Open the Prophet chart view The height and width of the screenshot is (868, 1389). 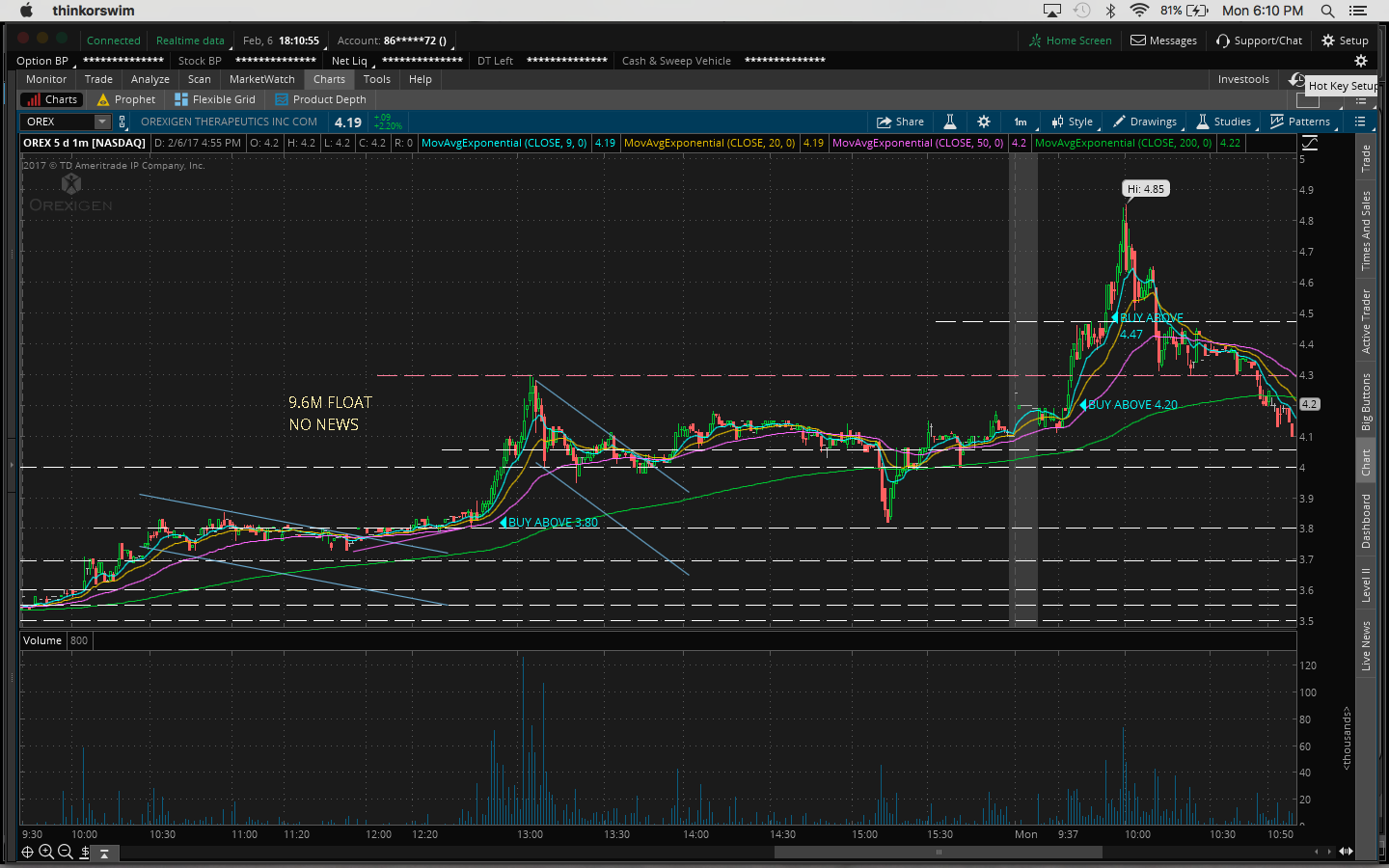(125, 99)
